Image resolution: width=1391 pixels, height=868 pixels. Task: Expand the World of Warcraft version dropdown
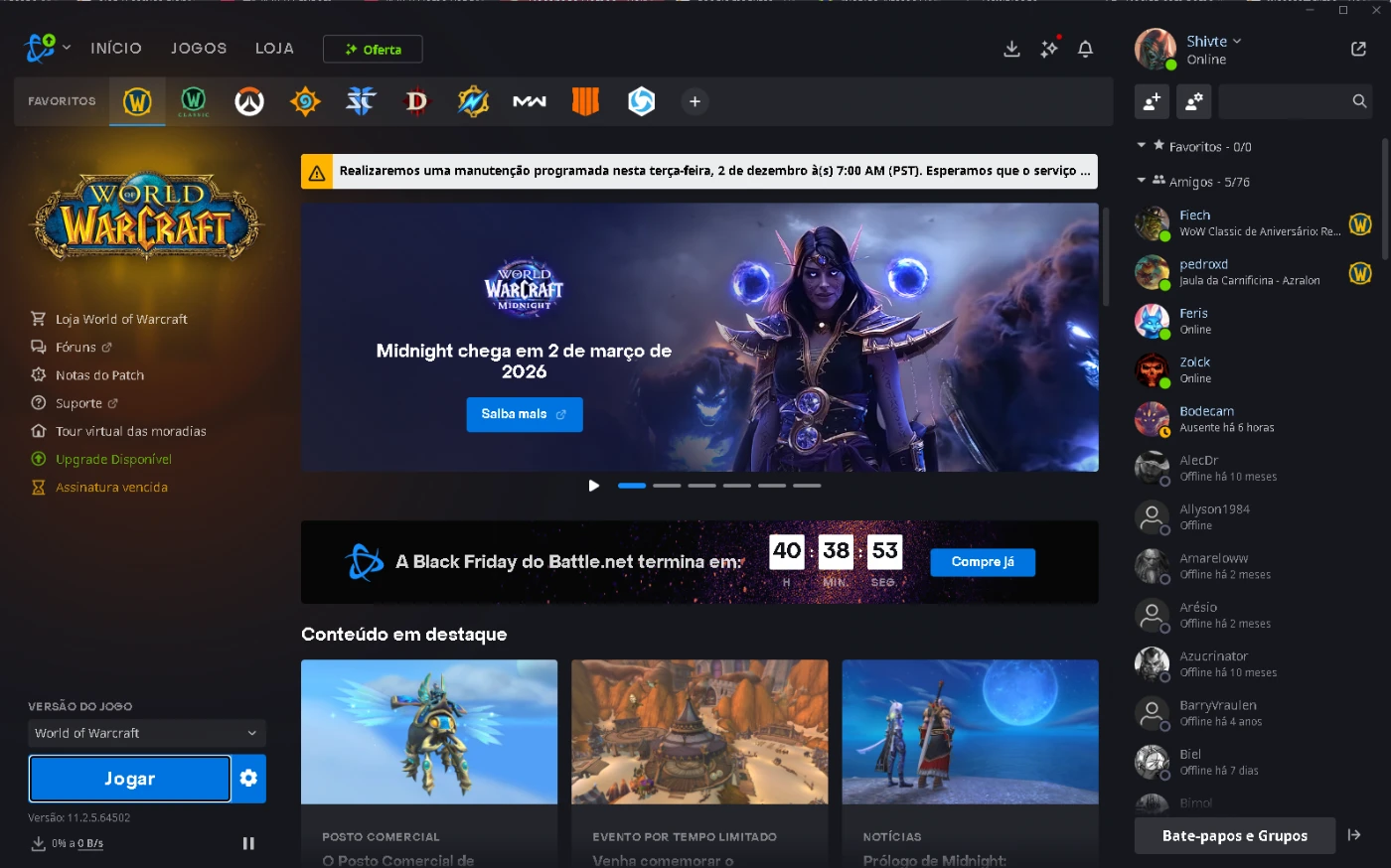click(146, 733)
